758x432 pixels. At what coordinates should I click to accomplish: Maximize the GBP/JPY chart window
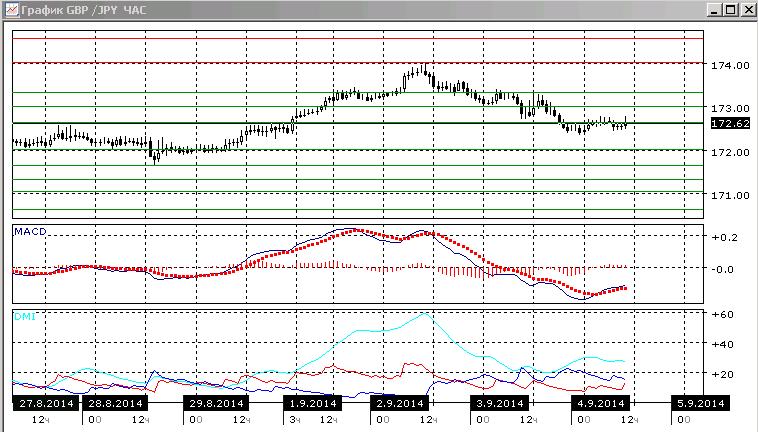click(x=731, y=10)
